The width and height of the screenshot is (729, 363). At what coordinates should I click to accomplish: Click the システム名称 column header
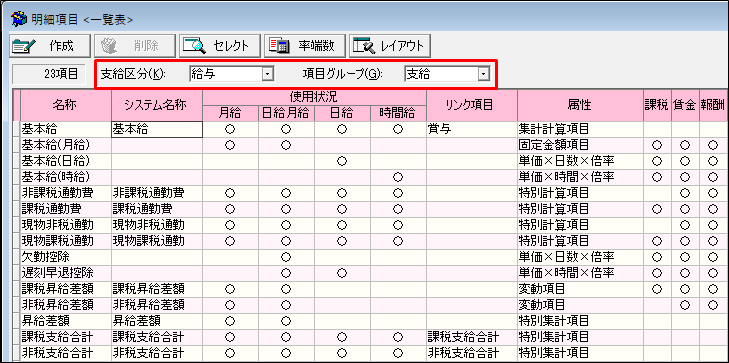(157, 106)
